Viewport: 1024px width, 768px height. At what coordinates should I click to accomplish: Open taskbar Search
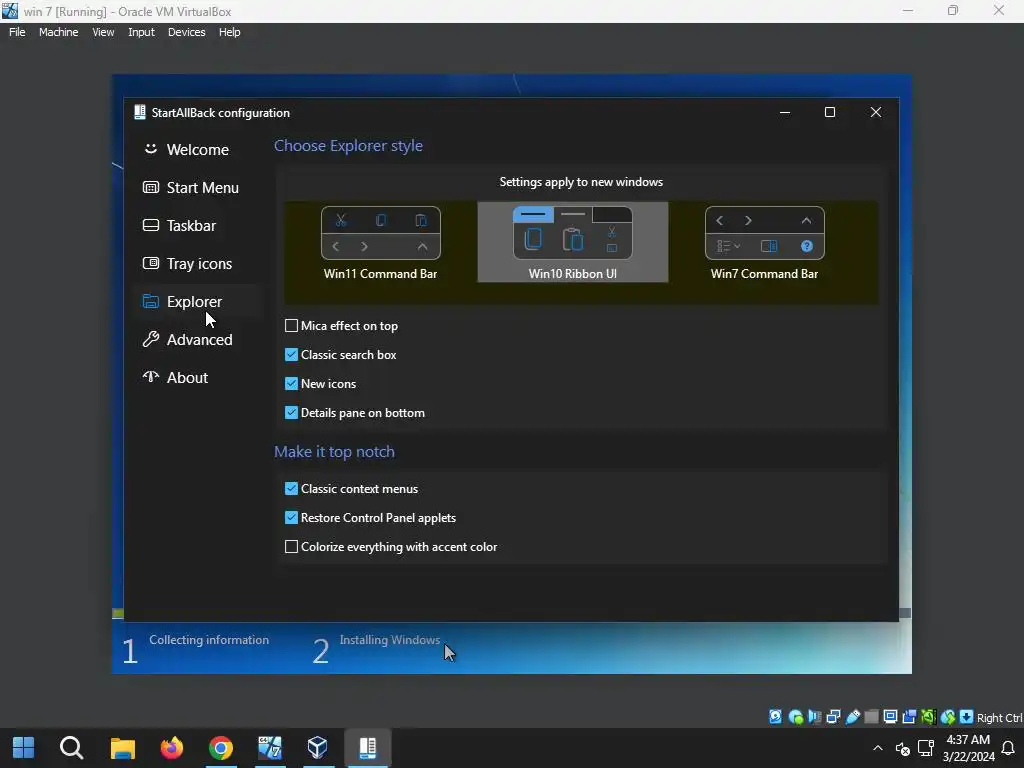[x=72, y=748]
